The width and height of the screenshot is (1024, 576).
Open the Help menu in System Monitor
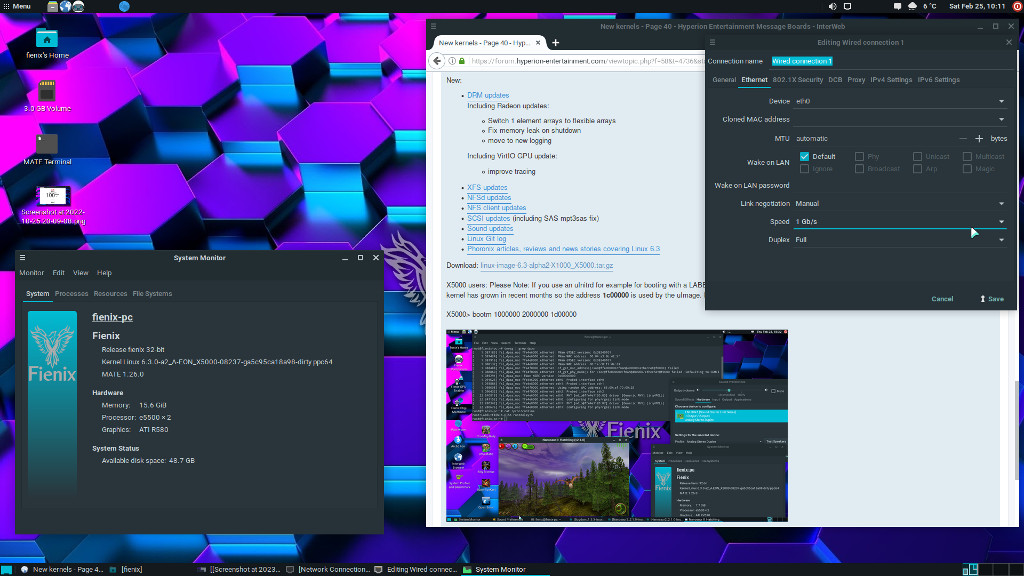click(104, 273)
